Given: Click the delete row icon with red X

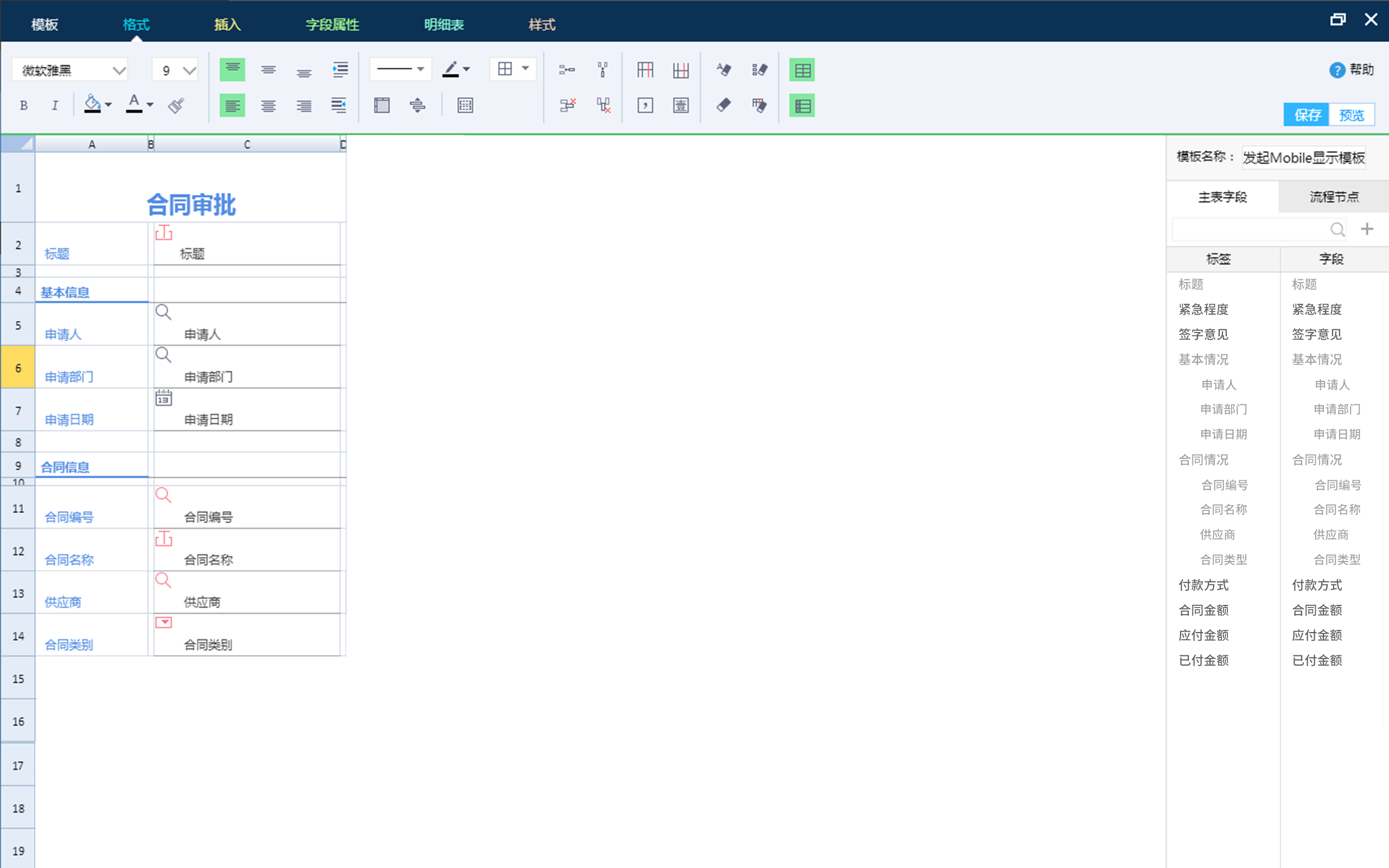Looking at the screenshot, I should (x=566, y=106).
